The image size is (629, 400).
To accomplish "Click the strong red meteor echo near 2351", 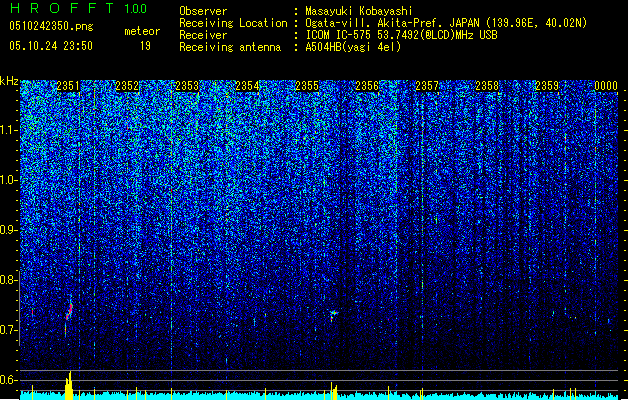I will 69,312.
